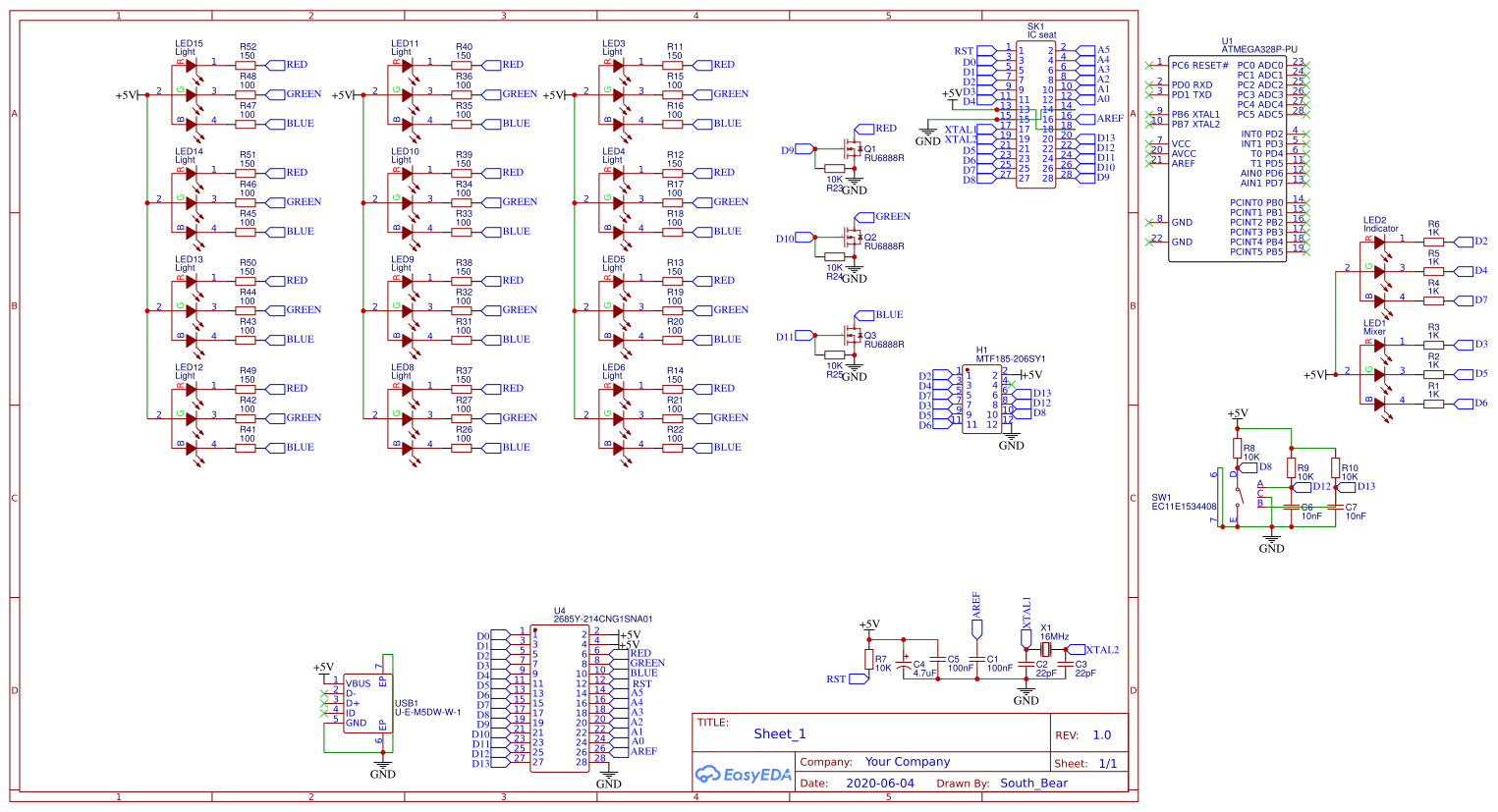Screen dimensions: 1498x812
Task: Select the PCINT5 PB5 pin name on U1
Action: (1256, 252)
